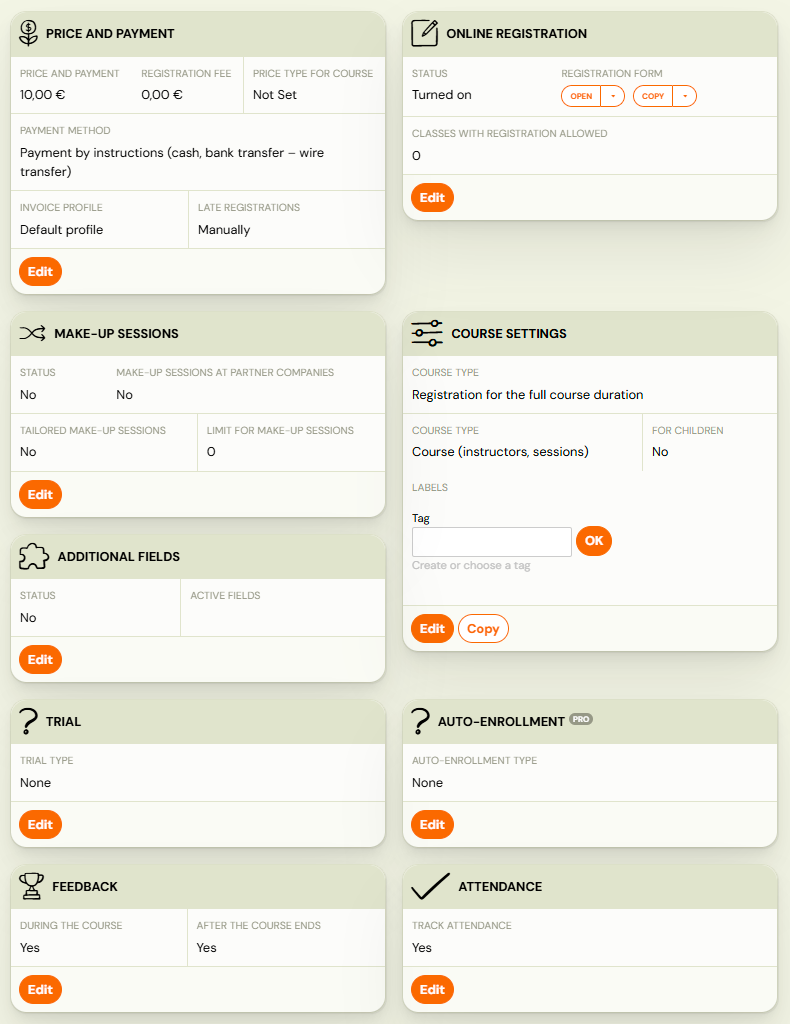
Task: Click the 'LABELS' label in Course Settings
Action: [x=430, y=487]
